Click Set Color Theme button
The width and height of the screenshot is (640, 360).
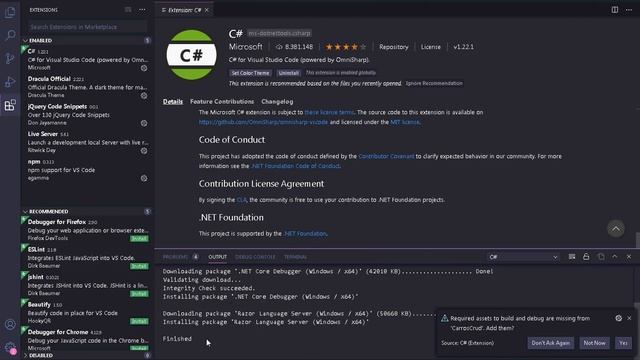250,73
